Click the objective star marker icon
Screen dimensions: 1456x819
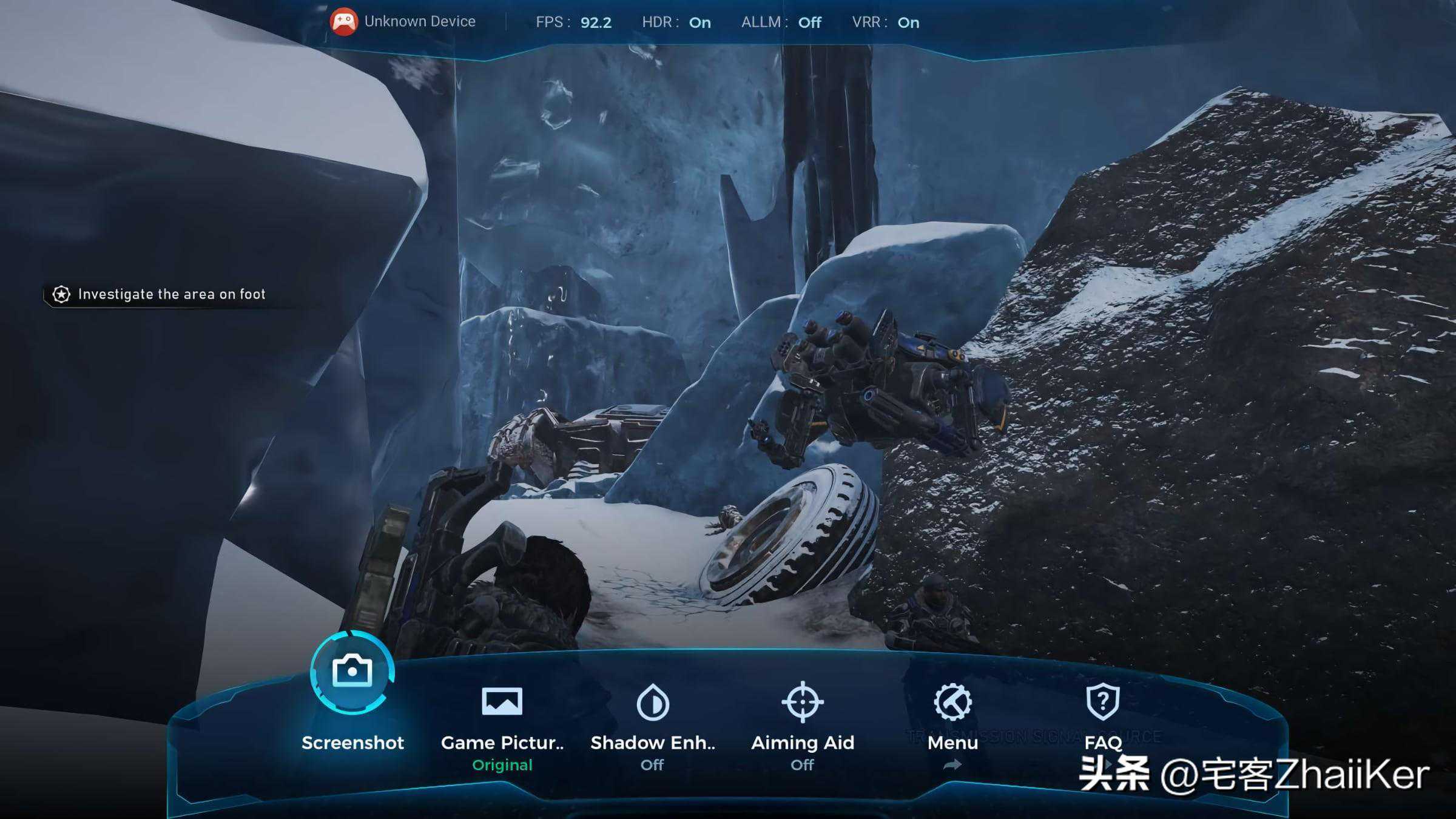(61, 294)
